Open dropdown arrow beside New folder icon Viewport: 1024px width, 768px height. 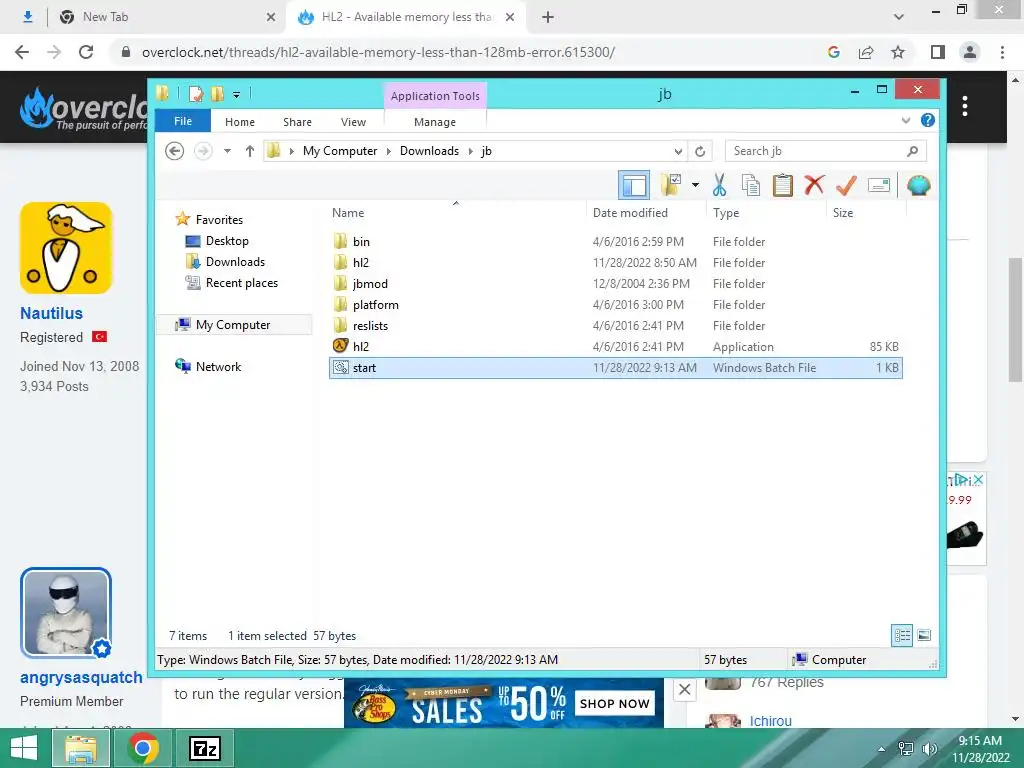point(696,185)
